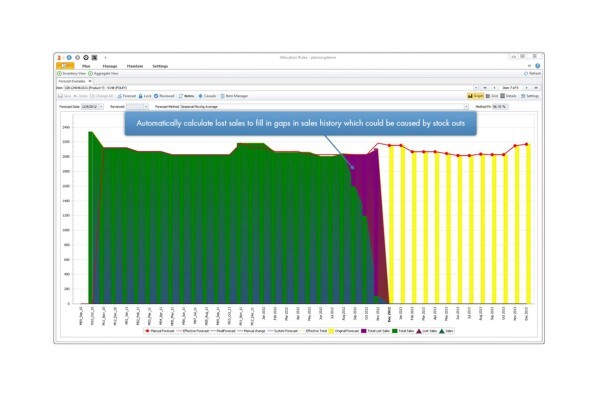Switch to Details view
Viewport: 600px width, 400px height.
point(509,96)
